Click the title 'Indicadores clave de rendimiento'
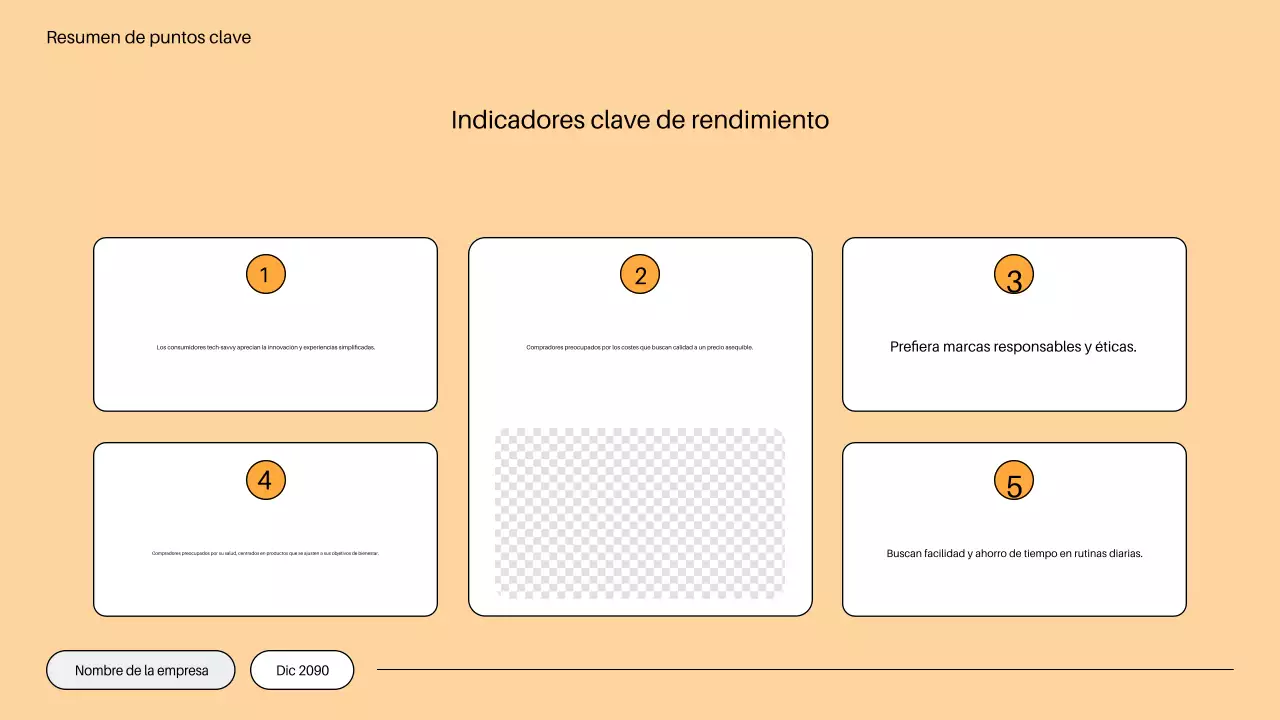Image resolution: width=1280 pixels, height=720 pixels. pos(639,120)
